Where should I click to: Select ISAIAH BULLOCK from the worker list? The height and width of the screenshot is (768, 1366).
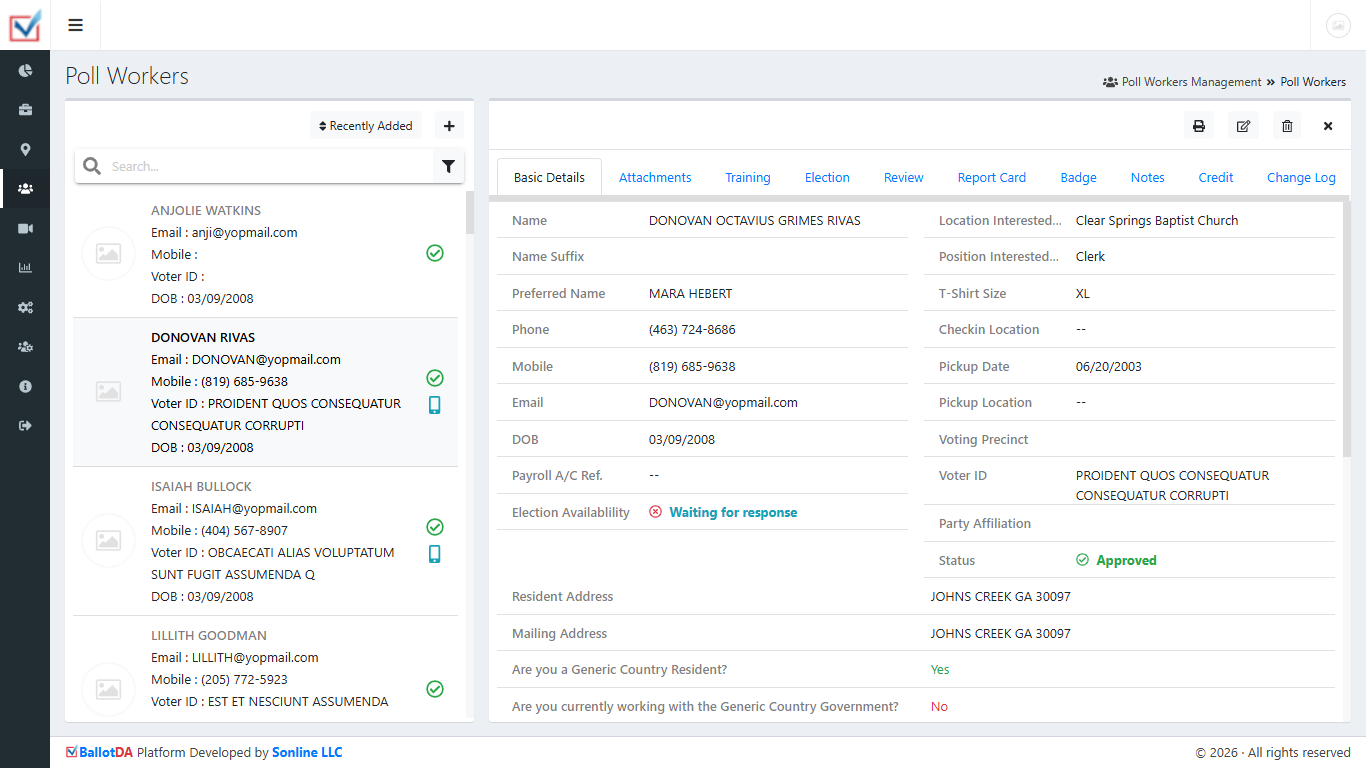coord(201,487)
